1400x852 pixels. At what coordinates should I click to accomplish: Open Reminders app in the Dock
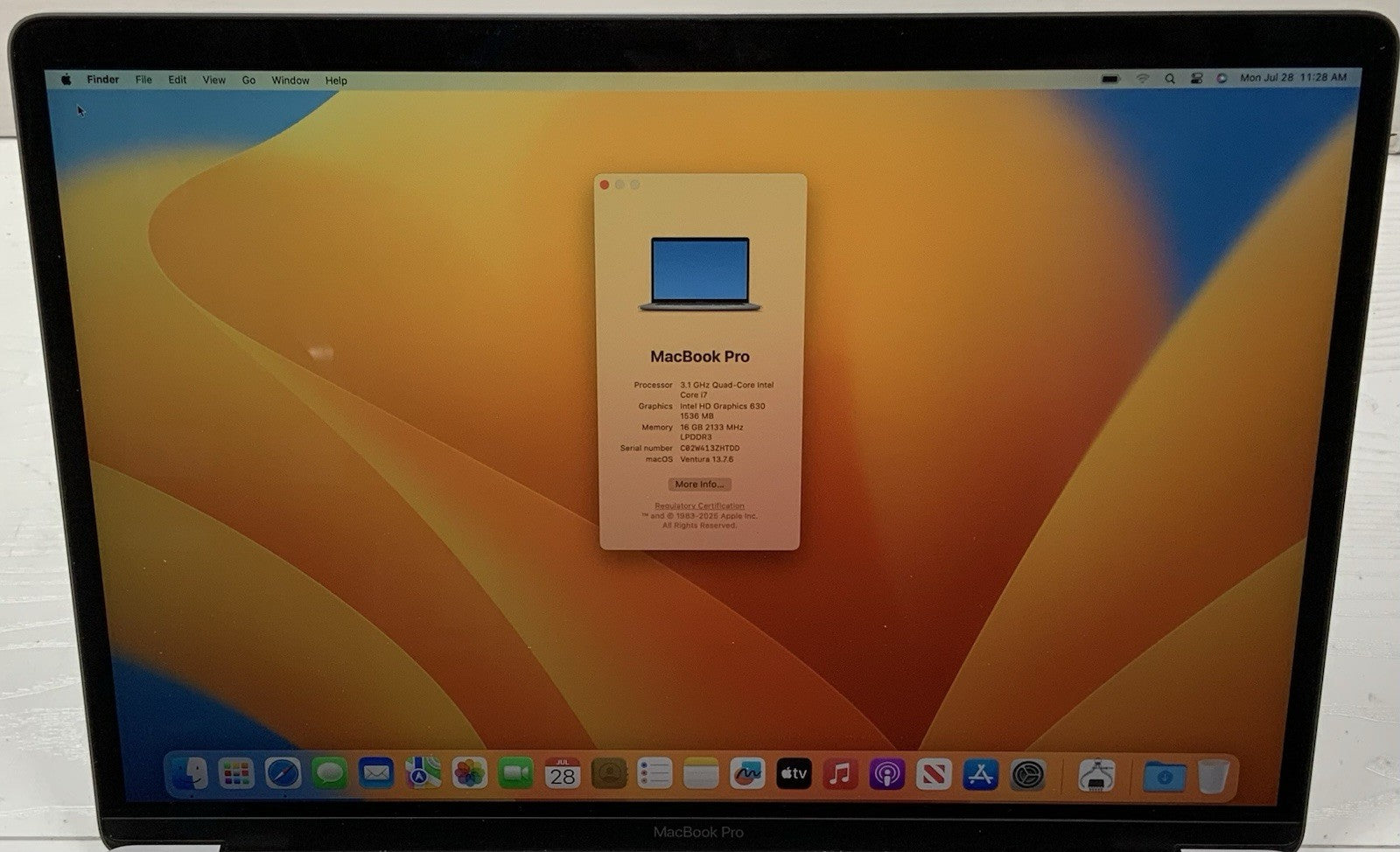point(654,774)
